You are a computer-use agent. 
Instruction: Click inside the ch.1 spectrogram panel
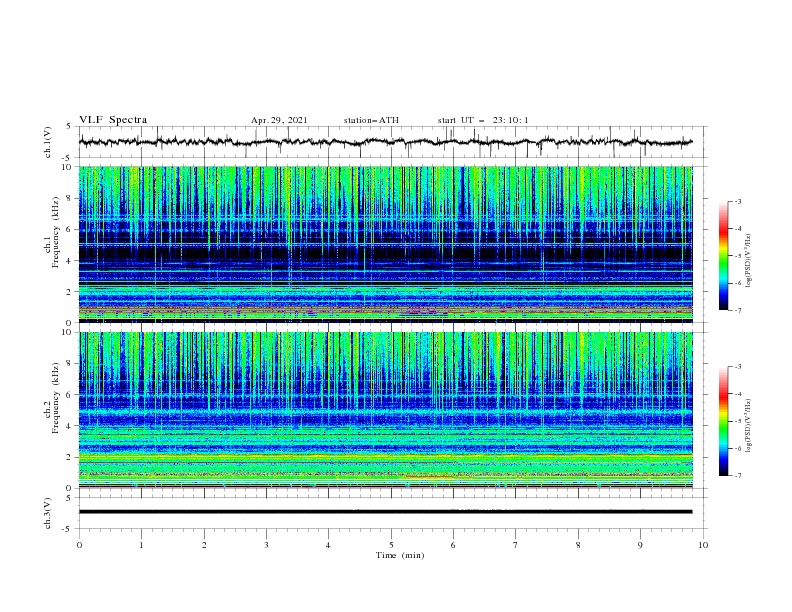(385, 244)
